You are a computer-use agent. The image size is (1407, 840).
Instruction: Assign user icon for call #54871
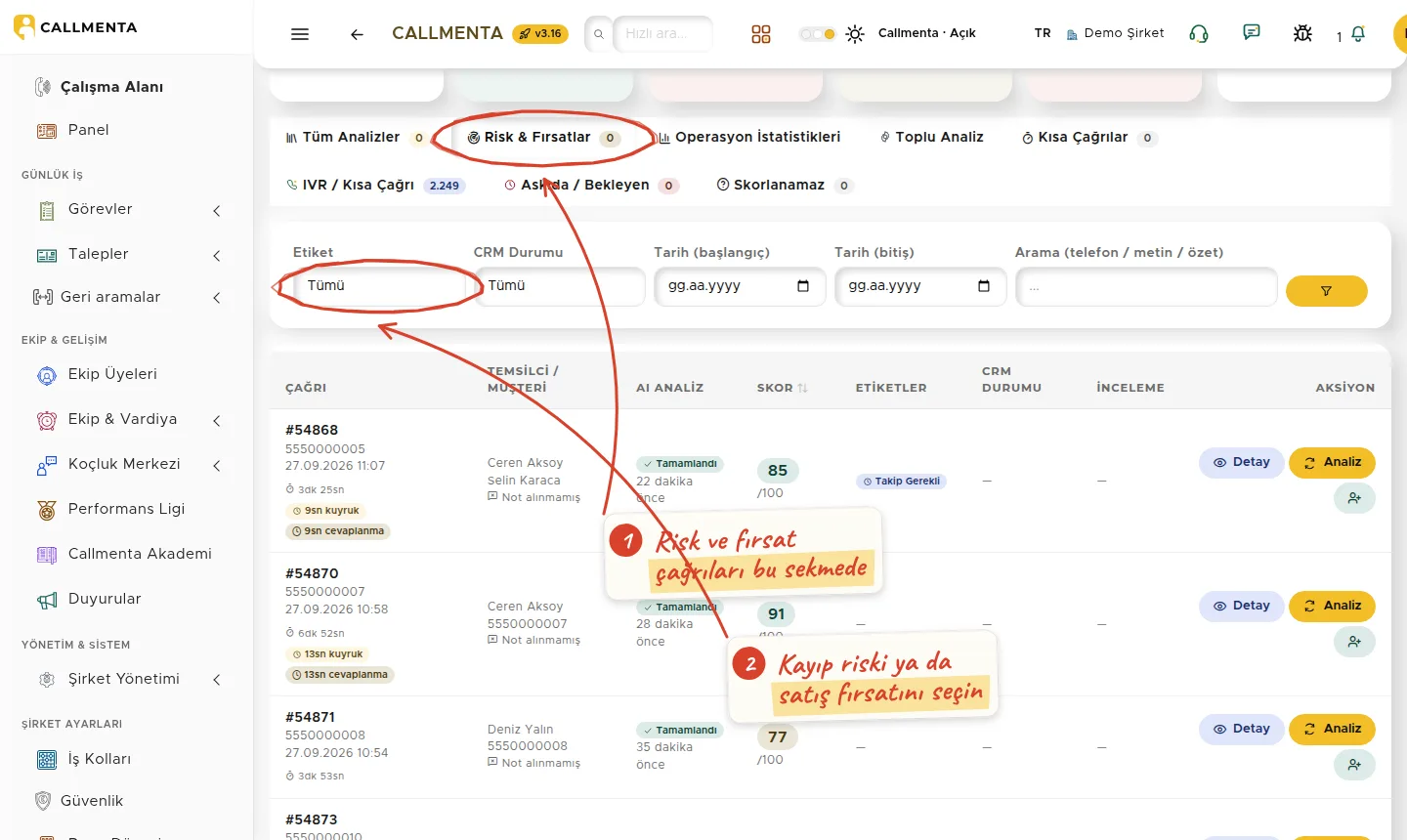click(1354, 765)
